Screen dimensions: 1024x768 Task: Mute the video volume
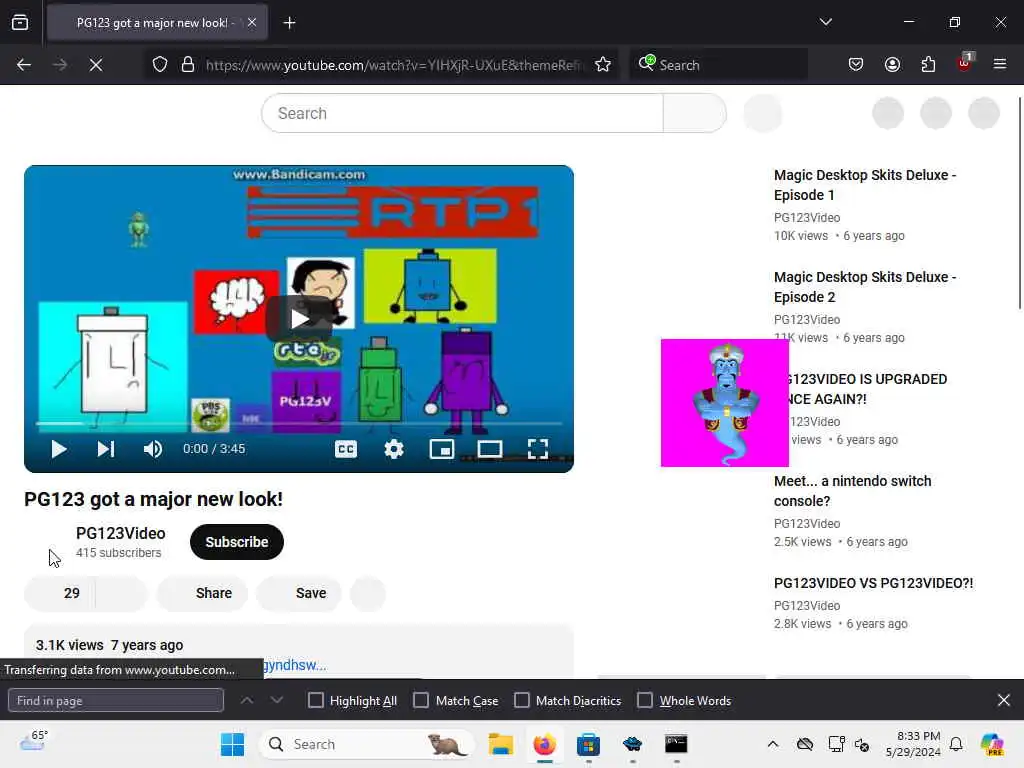[152, 449]
